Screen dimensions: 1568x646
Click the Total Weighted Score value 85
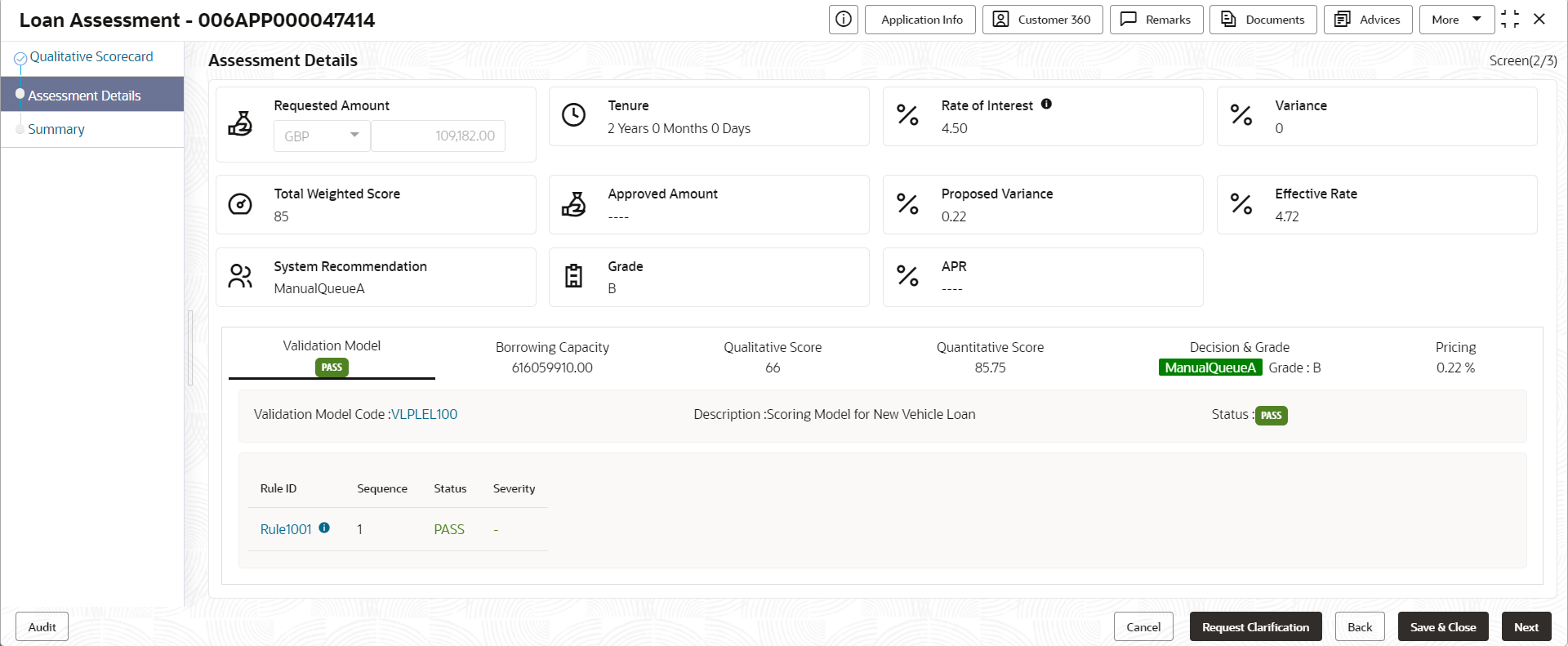[281, 217]
